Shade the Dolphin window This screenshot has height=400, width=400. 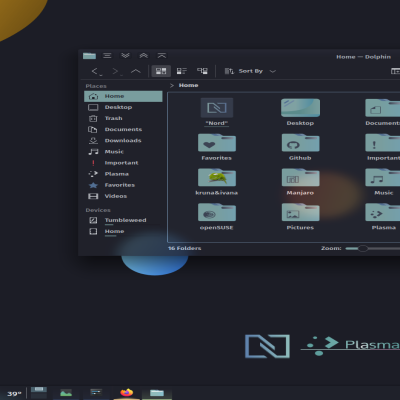[162, 56]
